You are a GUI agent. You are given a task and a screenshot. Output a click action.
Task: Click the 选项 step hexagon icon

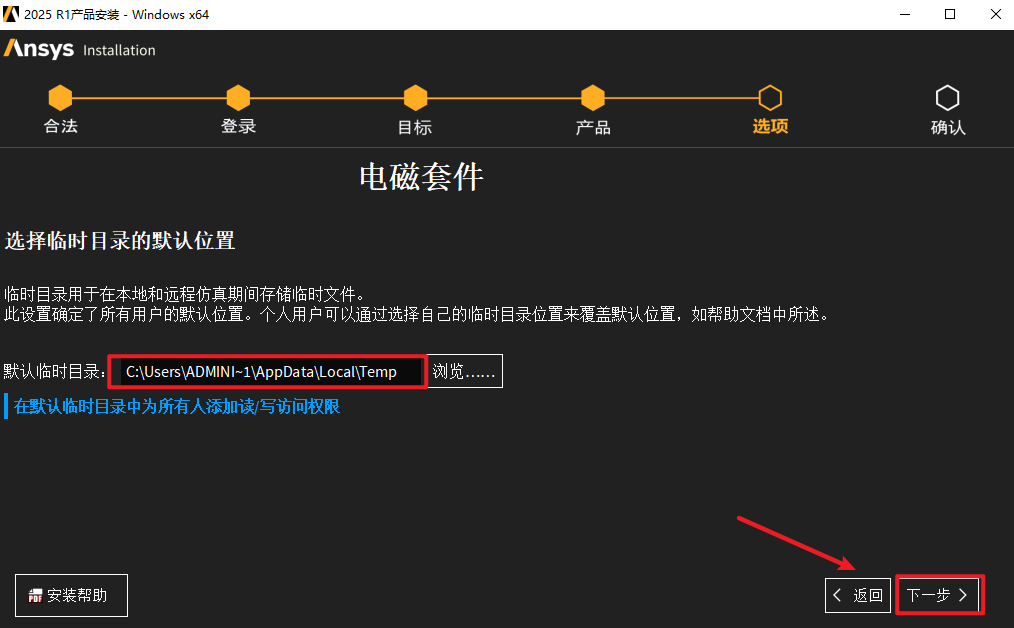pos(770,98)
